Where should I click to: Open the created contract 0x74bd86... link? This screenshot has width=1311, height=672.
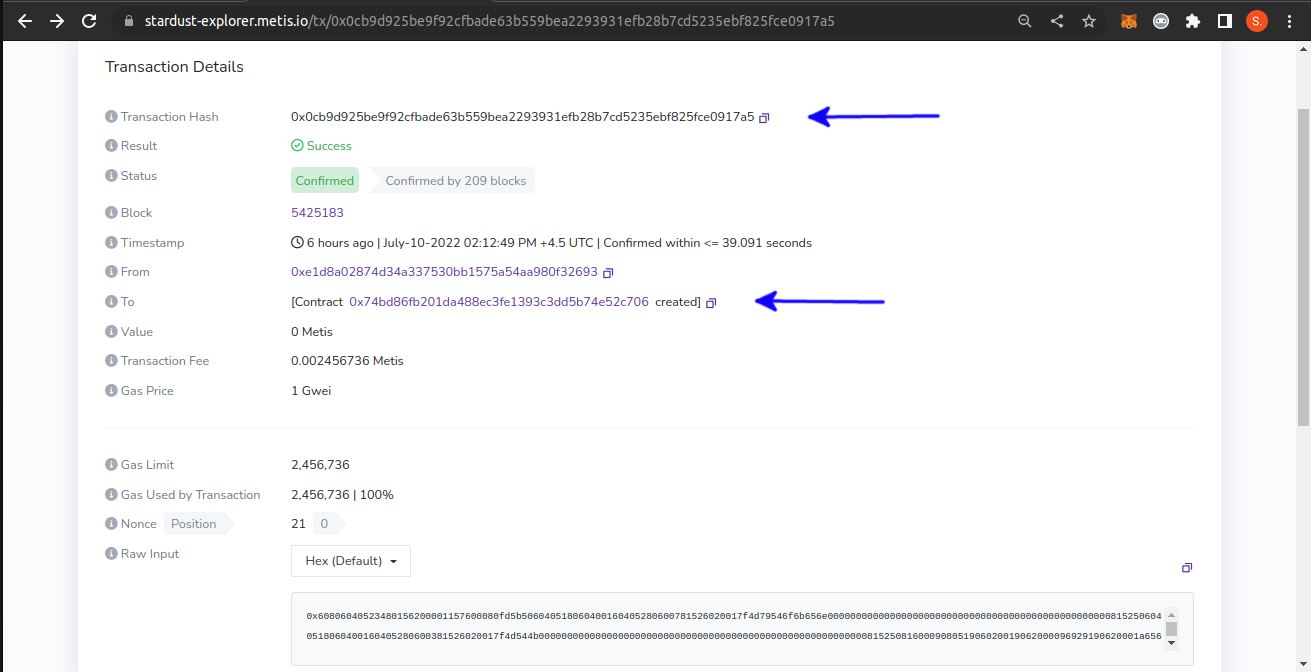coord(498,302)
